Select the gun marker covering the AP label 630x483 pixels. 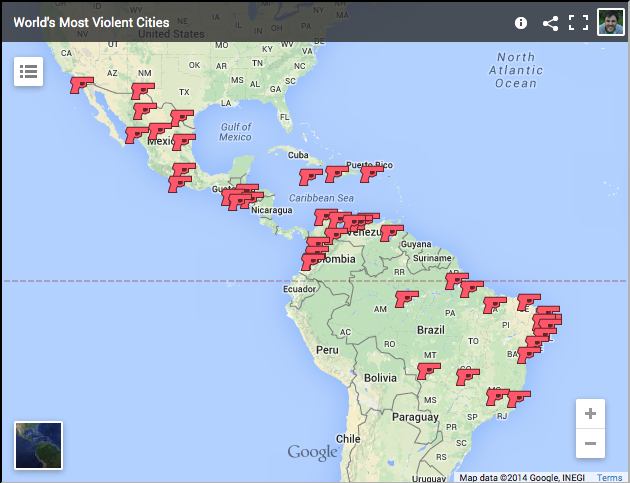point(456,281)
